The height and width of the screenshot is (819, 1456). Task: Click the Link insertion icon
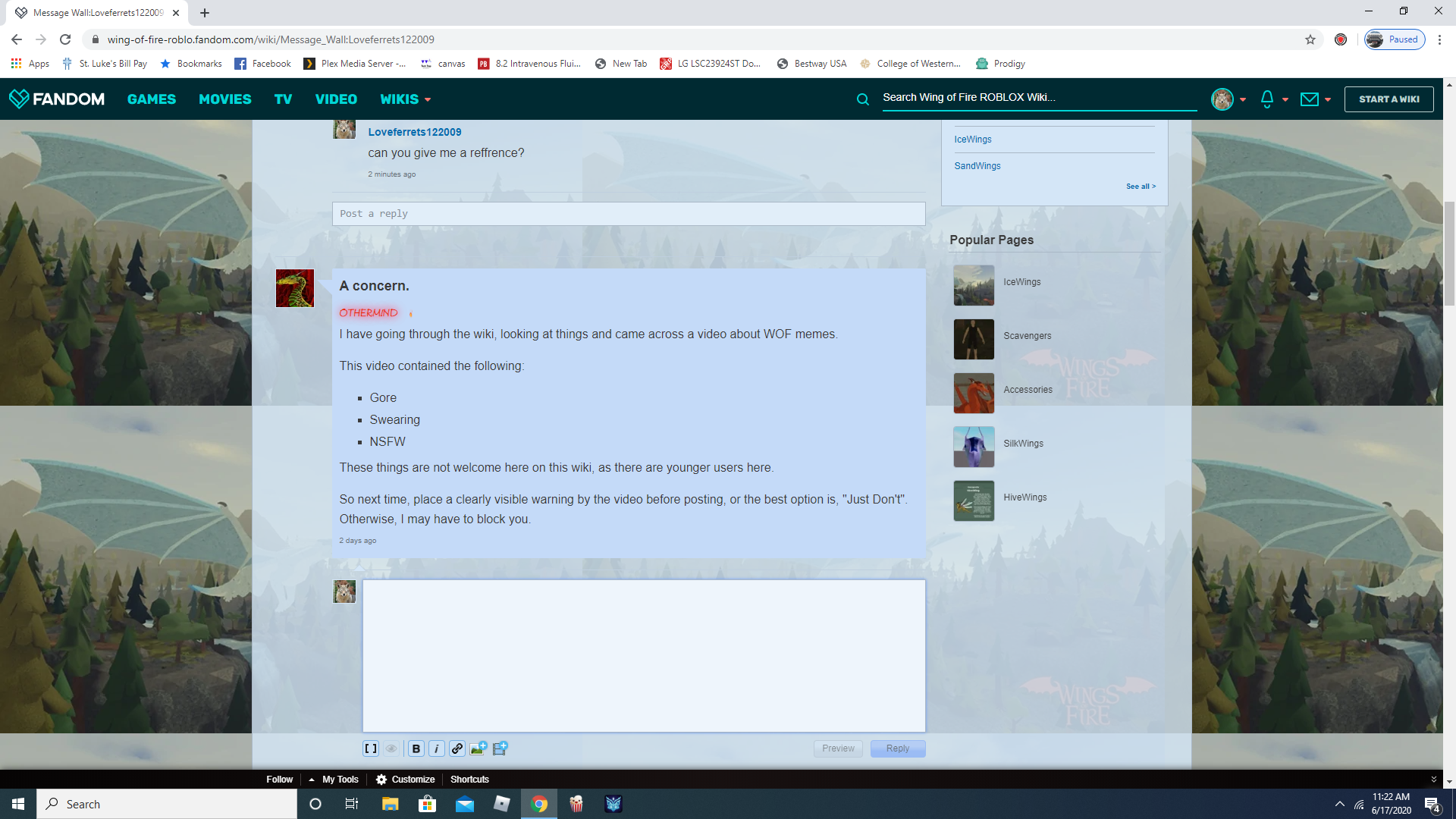pos(457,748)
